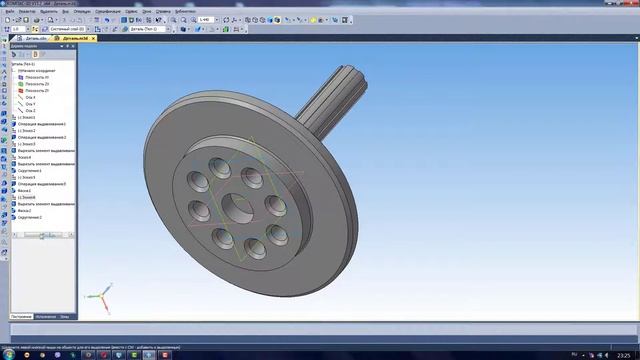Click the view scale value field

[206, 20]
